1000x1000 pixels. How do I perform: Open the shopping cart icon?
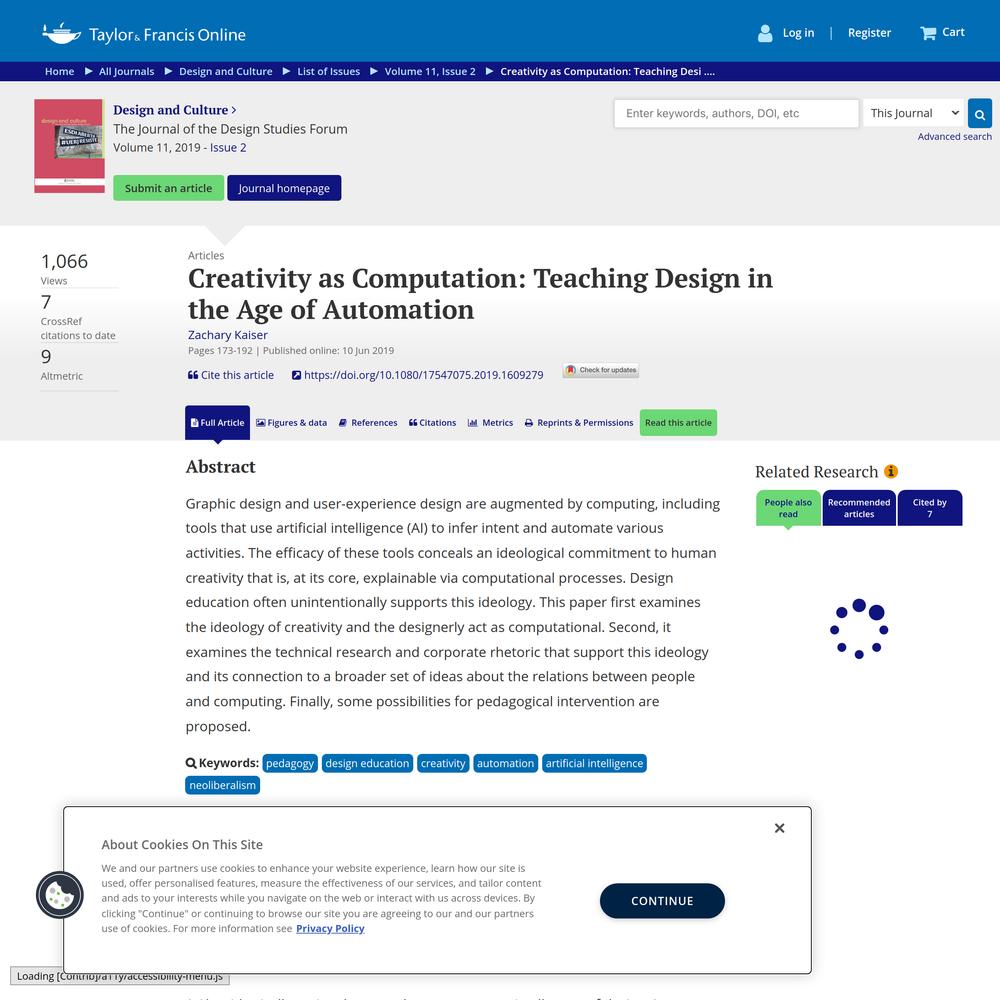point(928,33)
